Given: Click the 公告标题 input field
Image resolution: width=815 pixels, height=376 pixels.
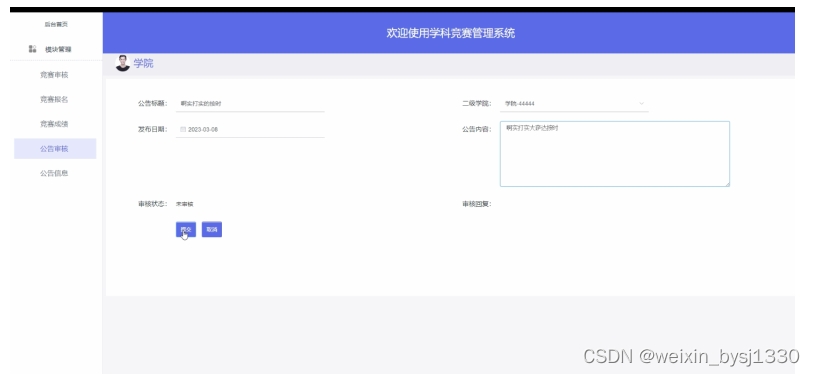Looking at the screenshot, I should pos(250,103).
